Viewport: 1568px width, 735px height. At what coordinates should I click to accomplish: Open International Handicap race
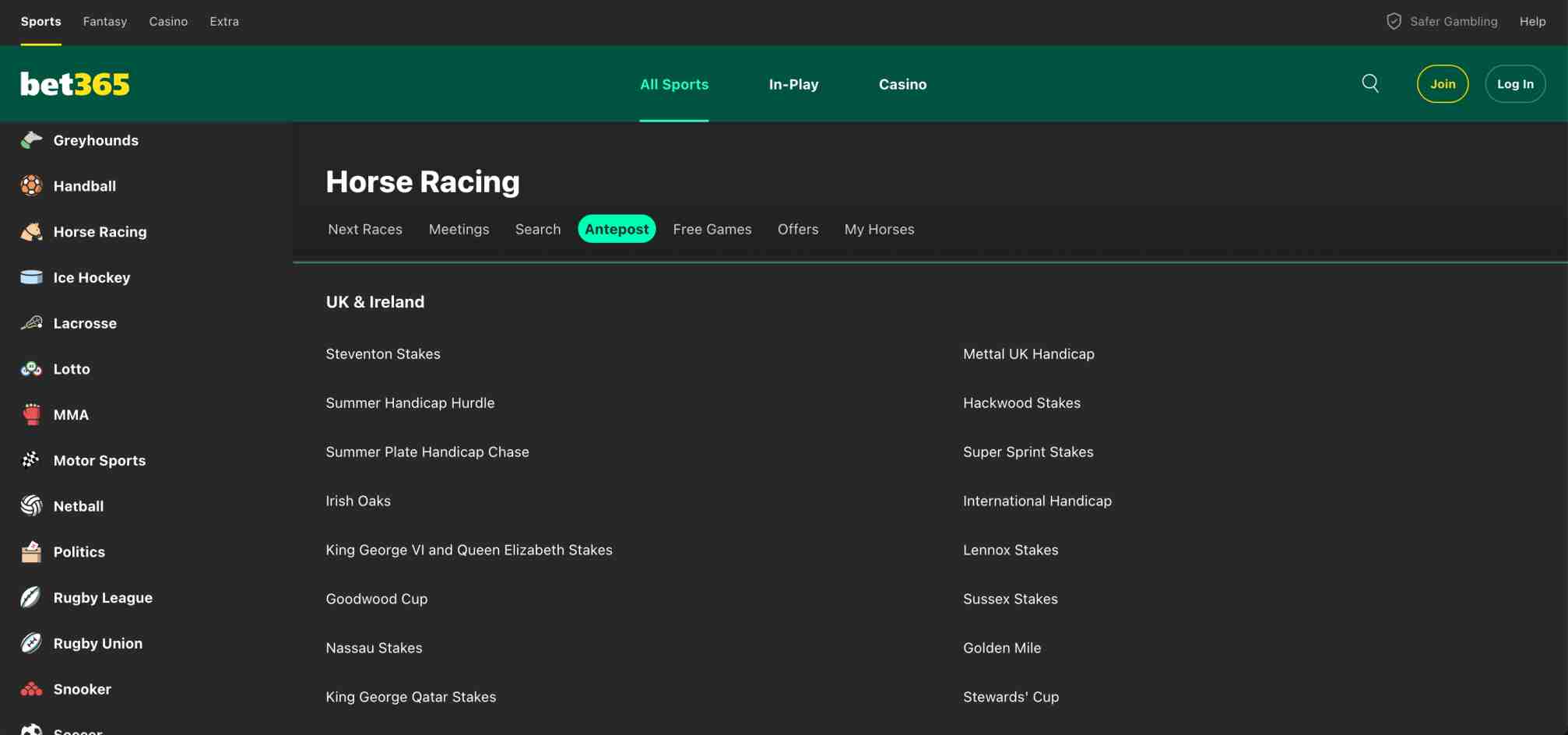pos(1037,501)
